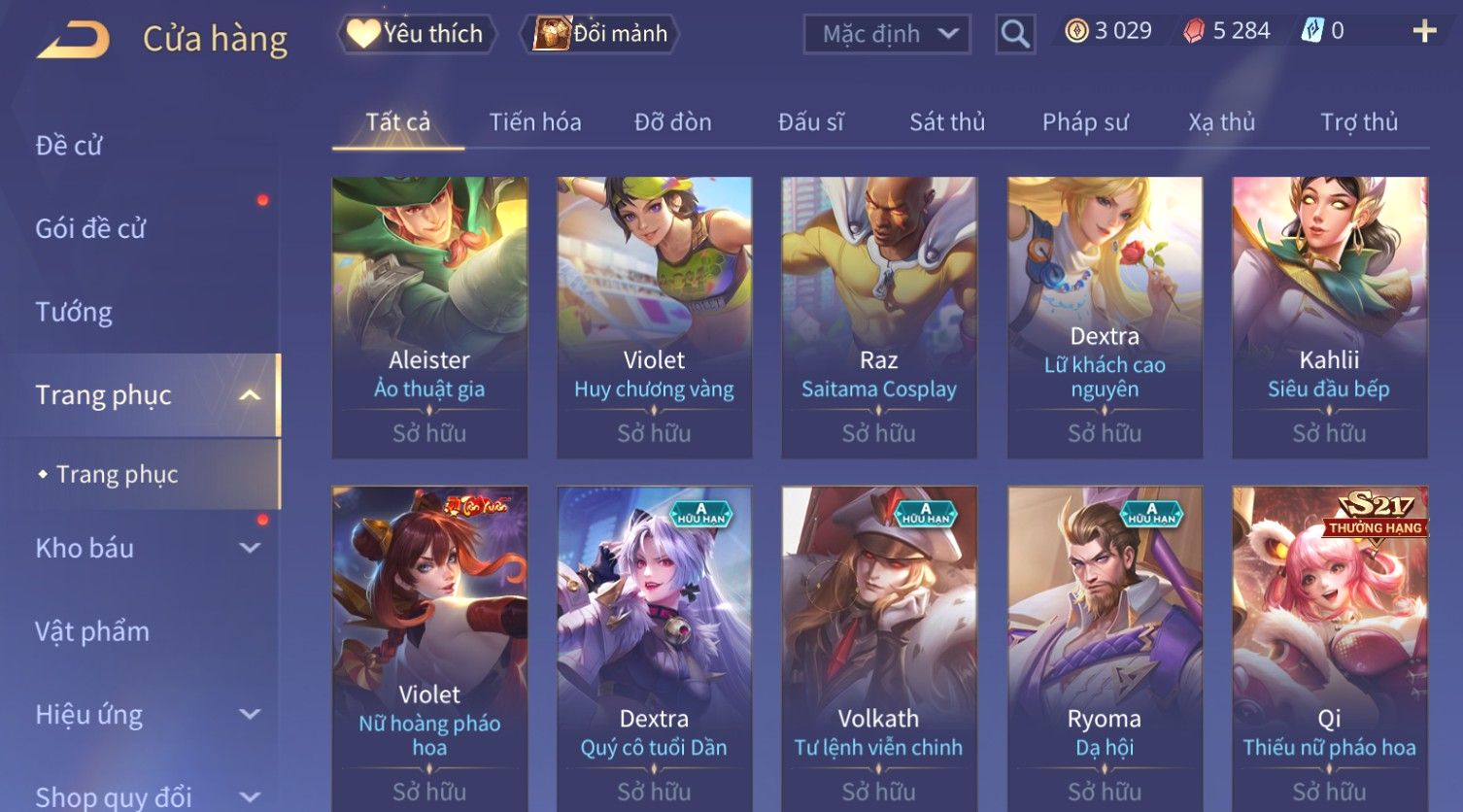
Task: Open the search magnifier icon
Action: point(1015,34)
